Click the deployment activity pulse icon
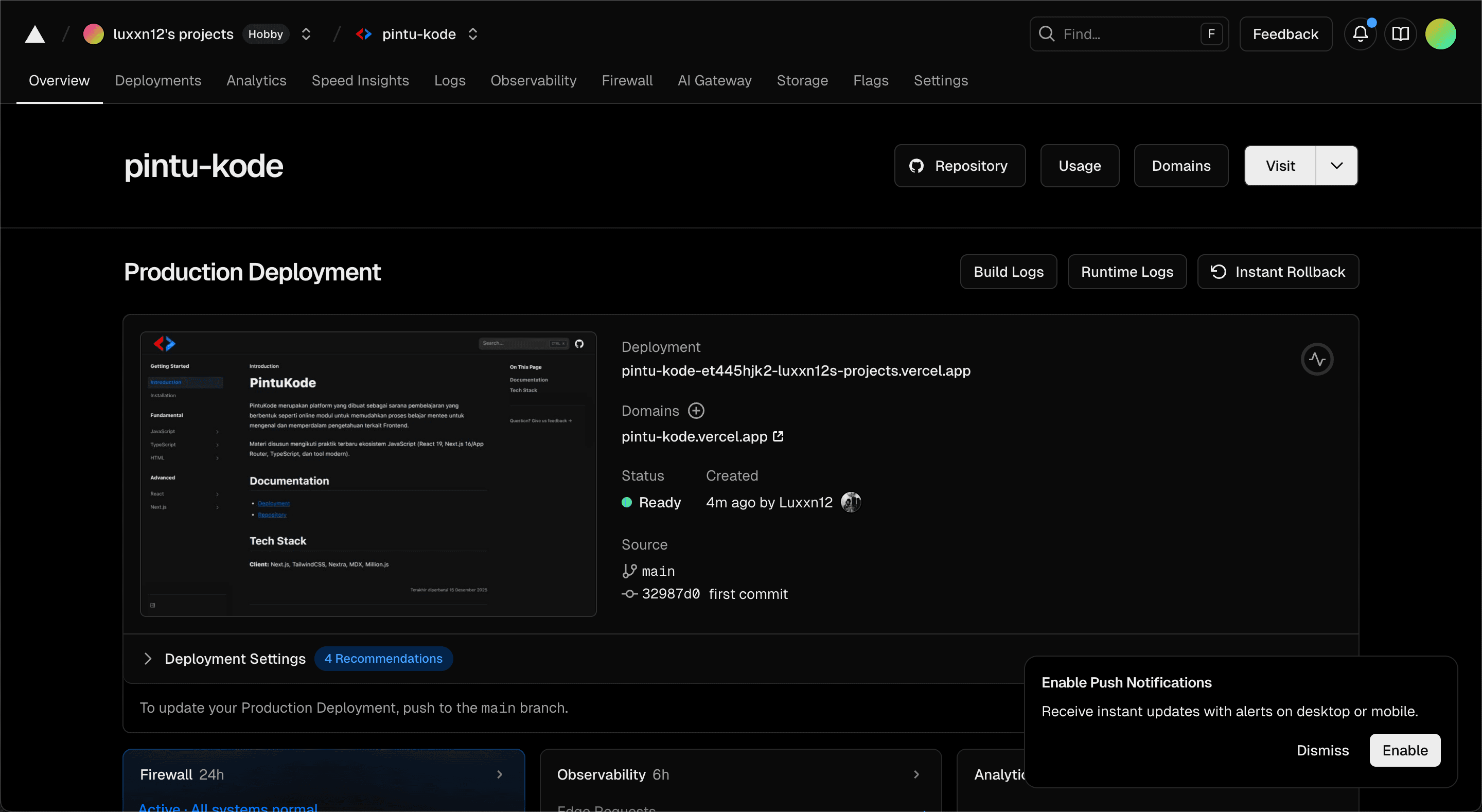Image resolution: width=1482 pixels, height=812 pixels. tap(1317, 359)
